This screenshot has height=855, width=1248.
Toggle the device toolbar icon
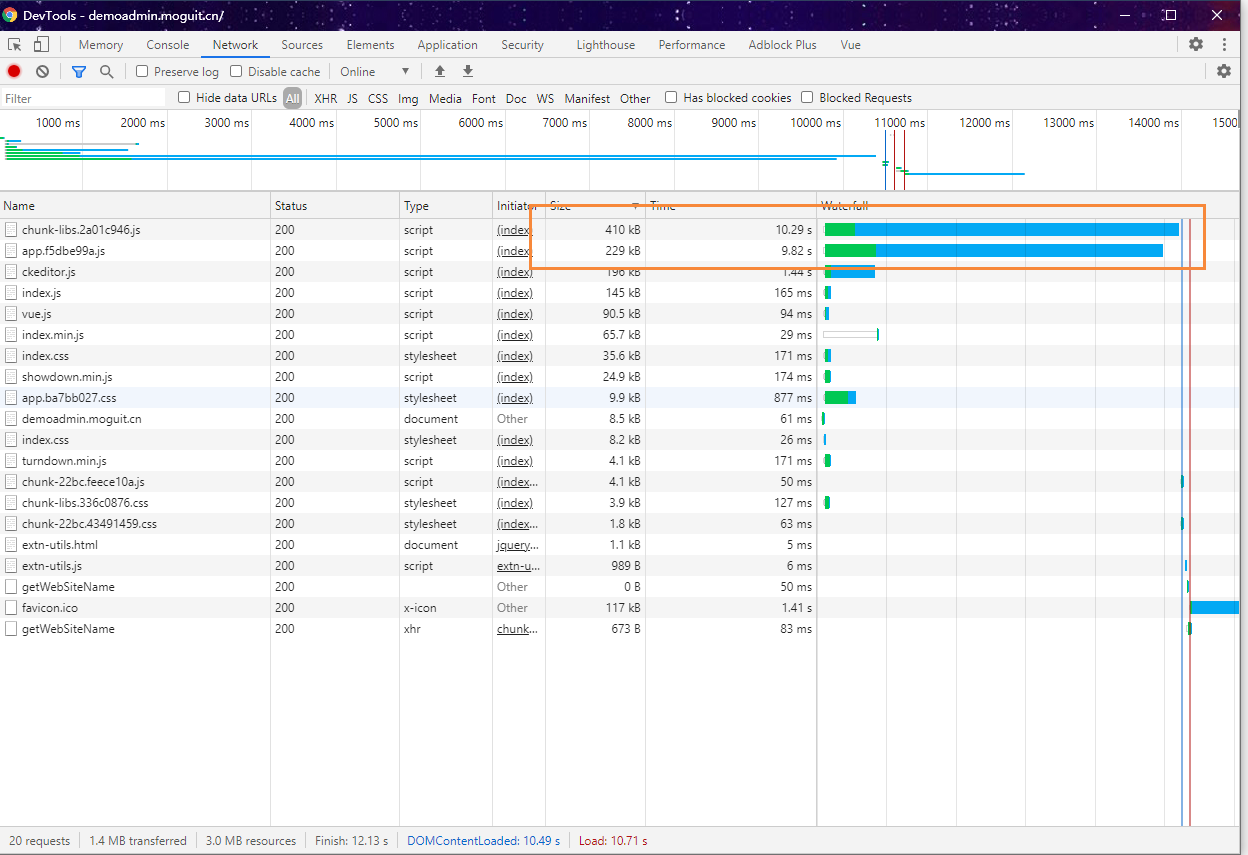[x=41, y=45]
